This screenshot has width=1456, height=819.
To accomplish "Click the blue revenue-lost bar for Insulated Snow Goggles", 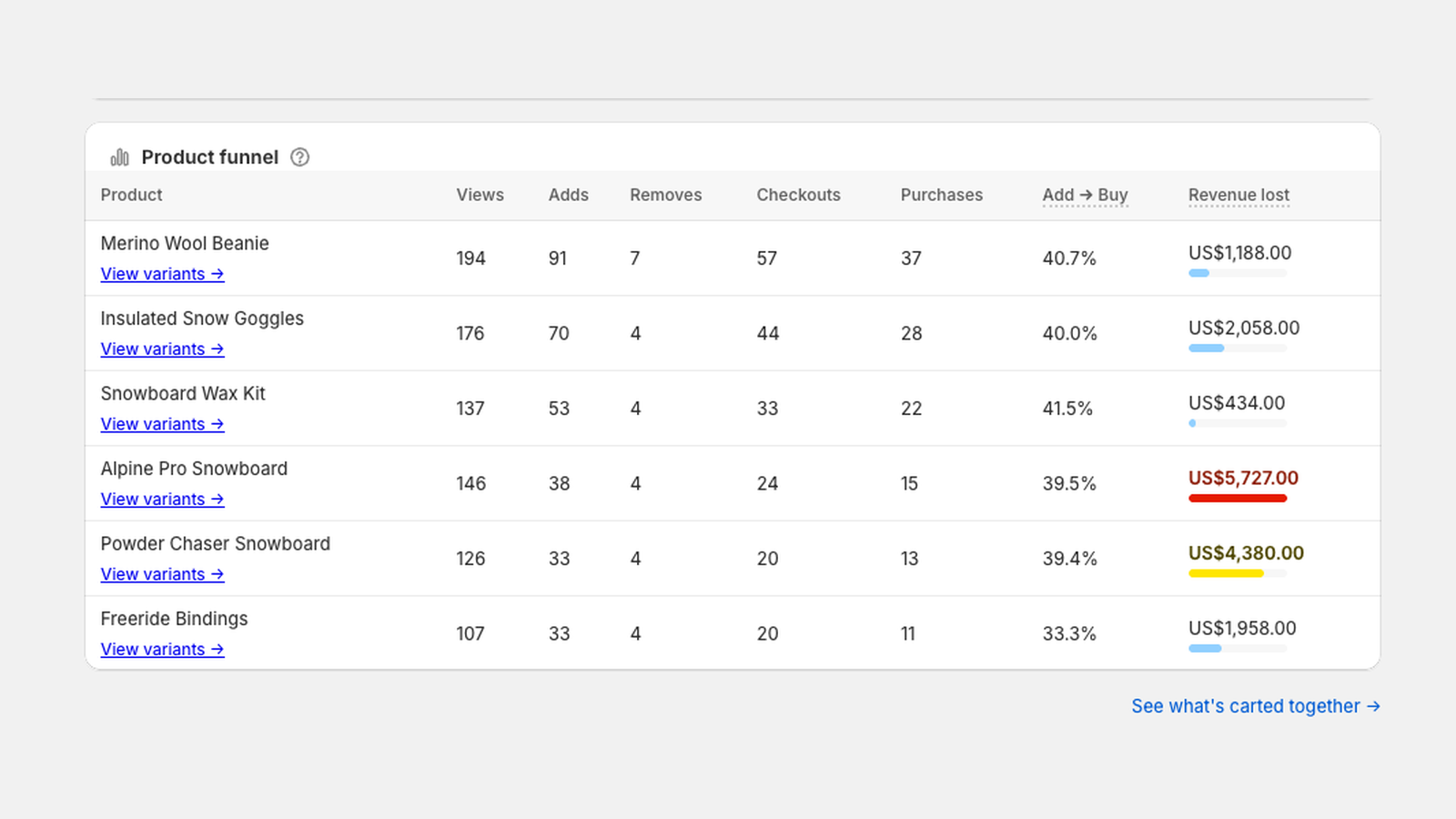I will click(1207, 349).
